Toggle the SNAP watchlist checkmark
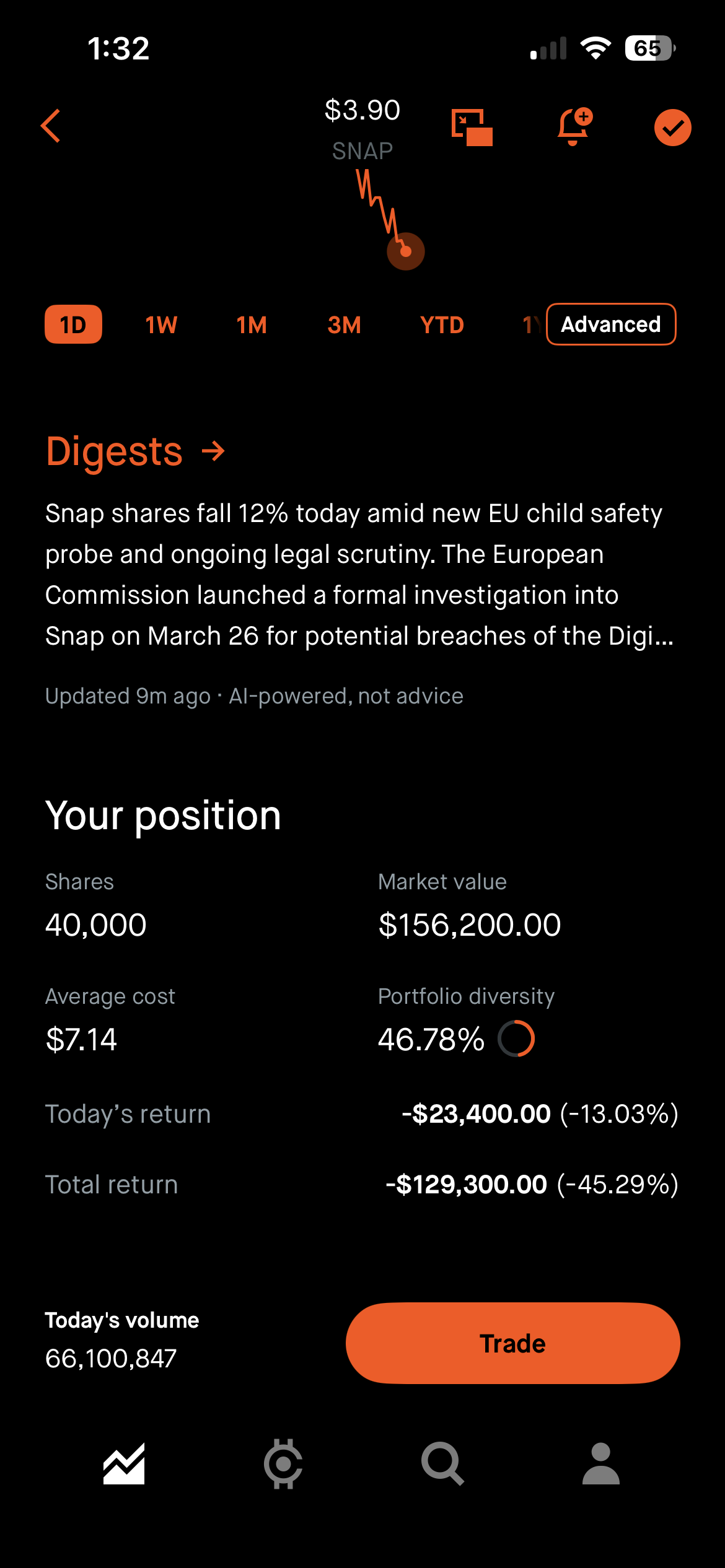The height and width of the screenshot is (1568, 725). (672, 128)
